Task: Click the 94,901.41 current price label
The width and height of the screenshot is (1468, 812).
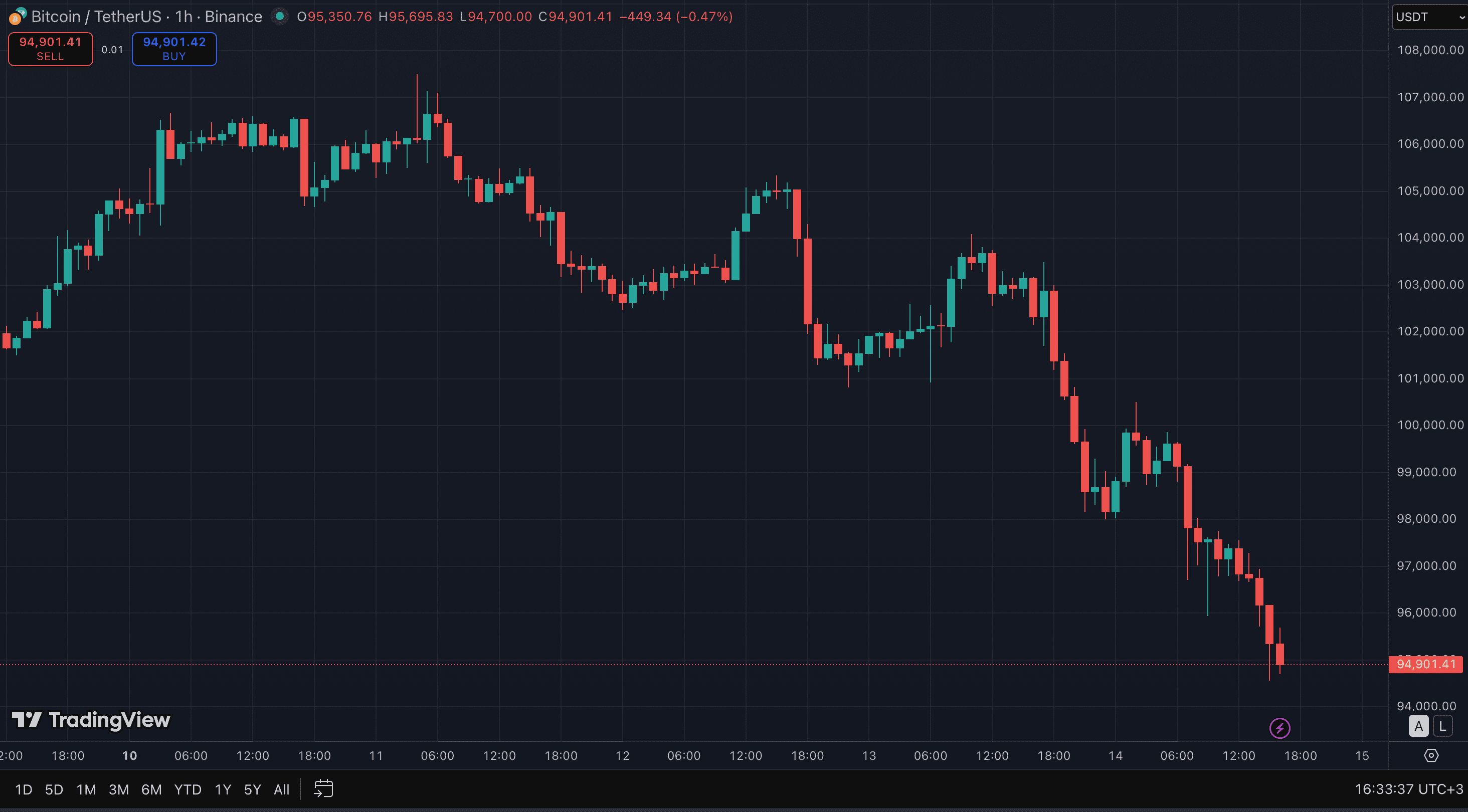Action: coord(1425,664)
